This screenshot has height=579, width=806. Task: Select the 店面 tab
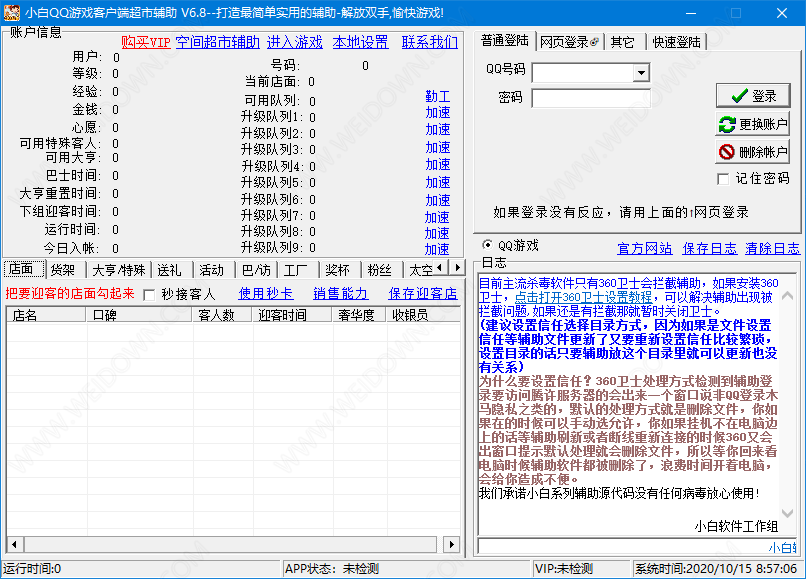pos(23,269)
